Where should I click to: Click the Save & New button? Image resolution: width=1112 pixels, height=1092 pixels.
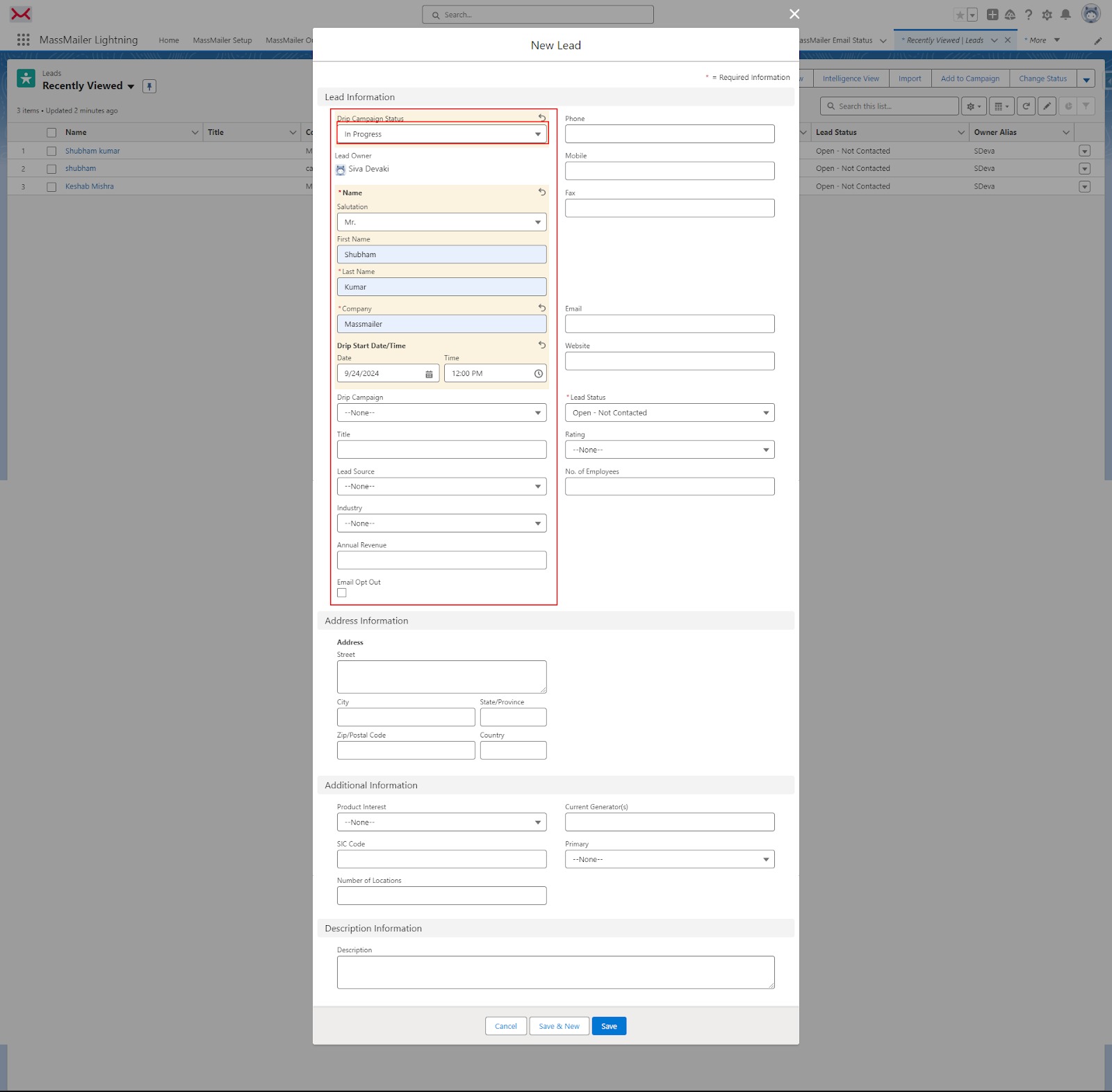(x=559, y=1026)
